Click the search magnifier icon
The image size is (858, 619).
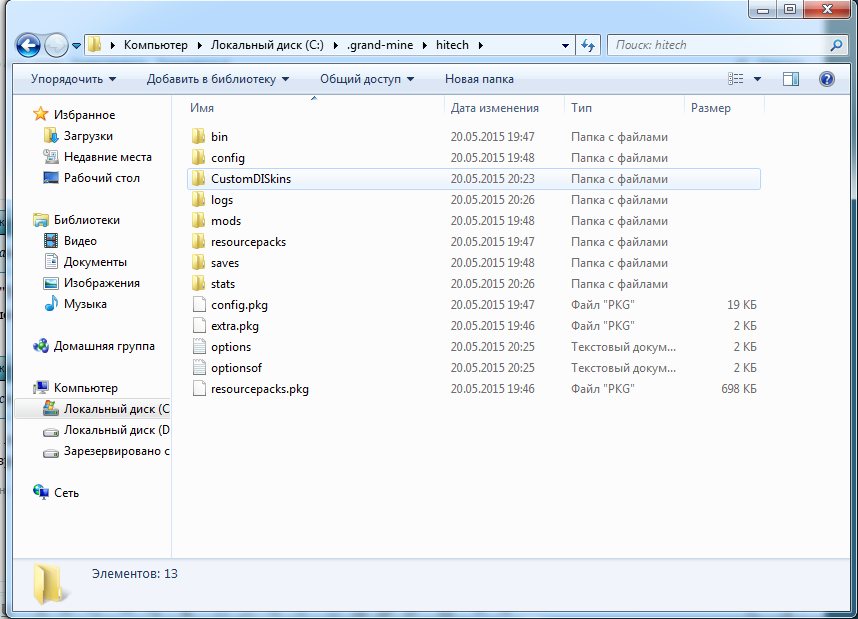pos(836,45)
